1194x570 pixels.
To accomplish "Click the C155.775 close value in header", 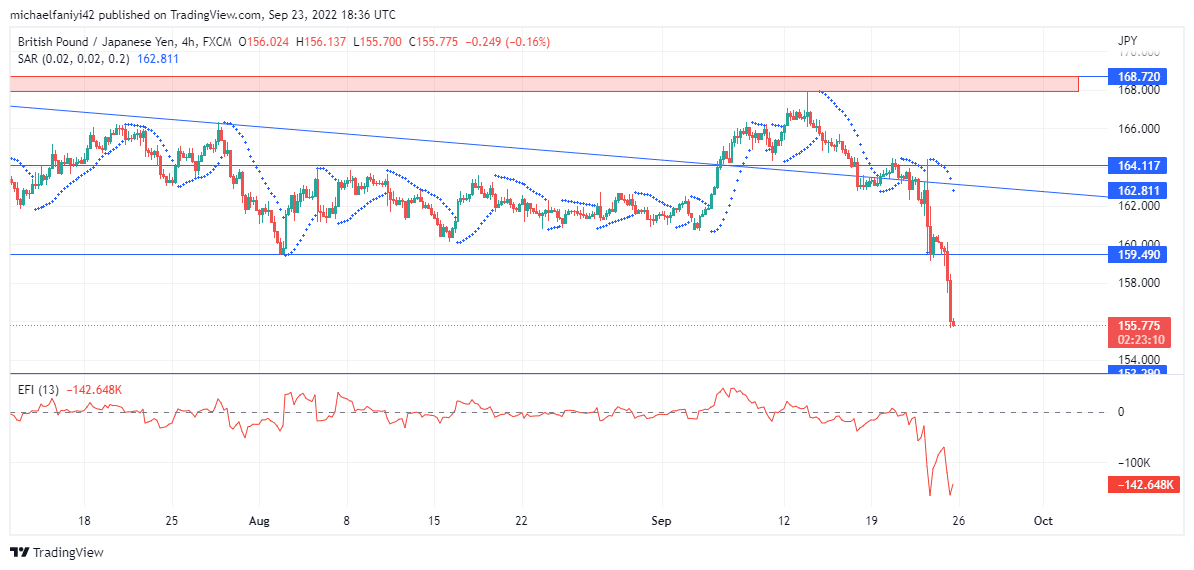I will click(433, 43).
